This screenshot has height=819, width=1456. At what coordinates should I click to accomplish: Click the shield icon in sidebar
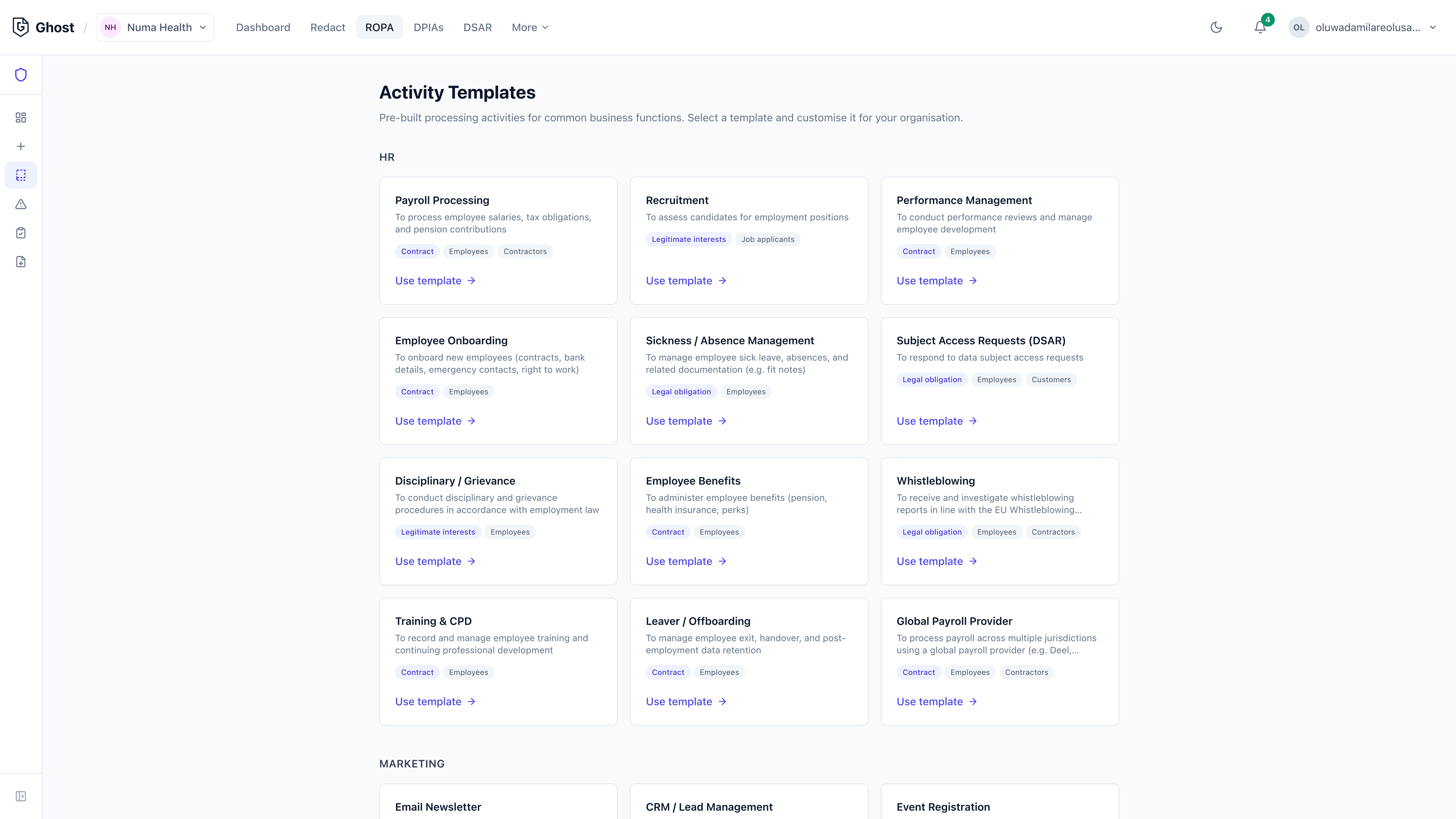coord(21,75)
